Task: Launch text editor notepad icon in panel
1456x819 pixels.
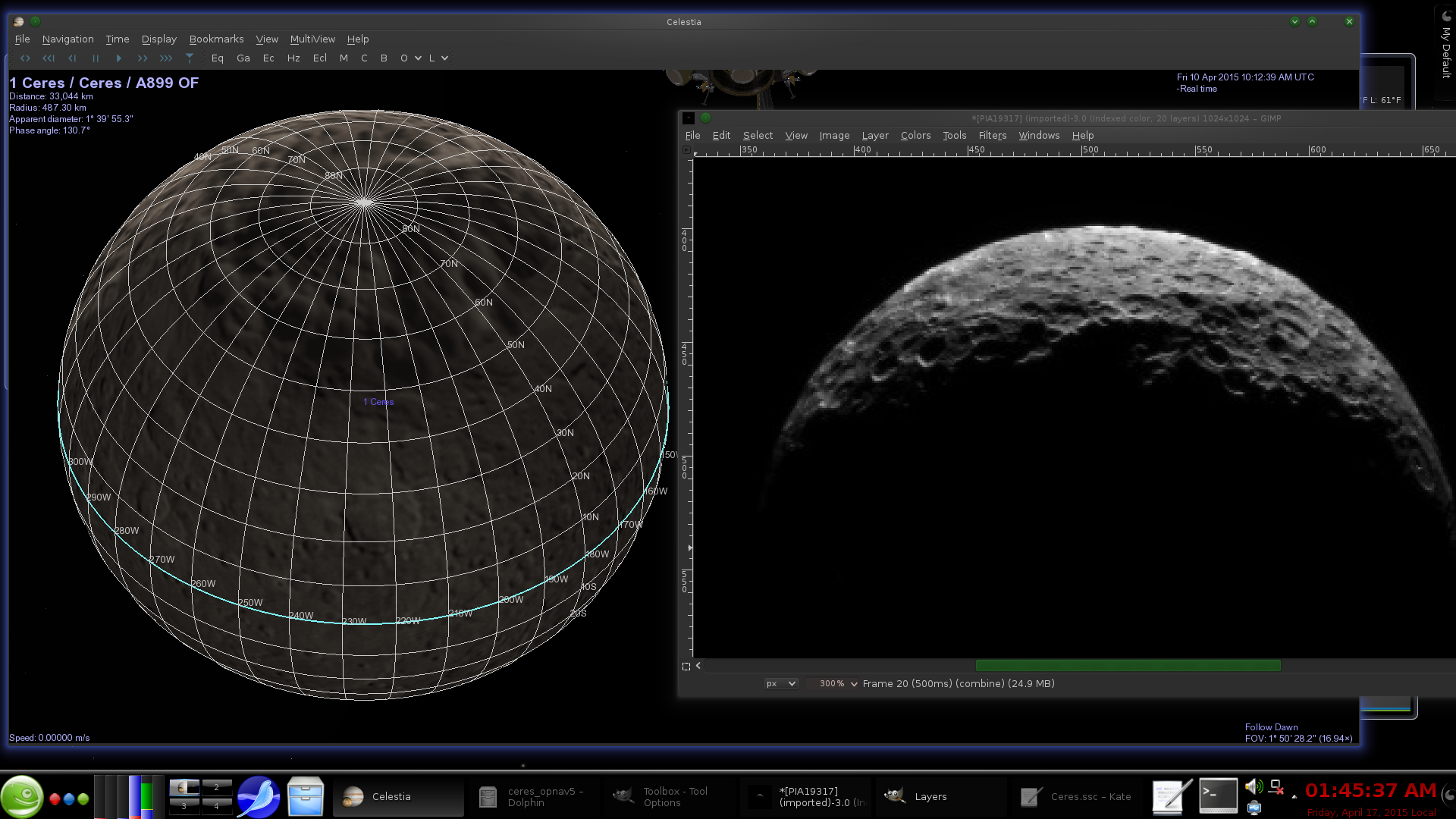Action: (1172, 797)
